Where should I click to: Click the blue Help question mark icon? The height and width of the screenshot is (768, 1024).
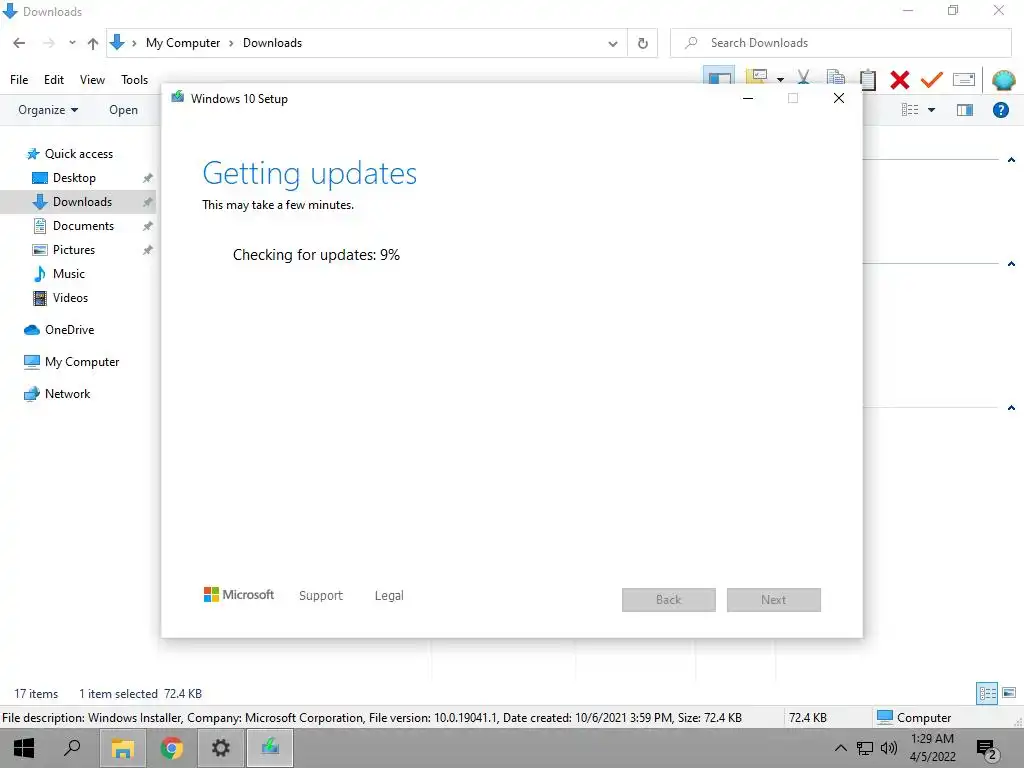pos(1000,110)
